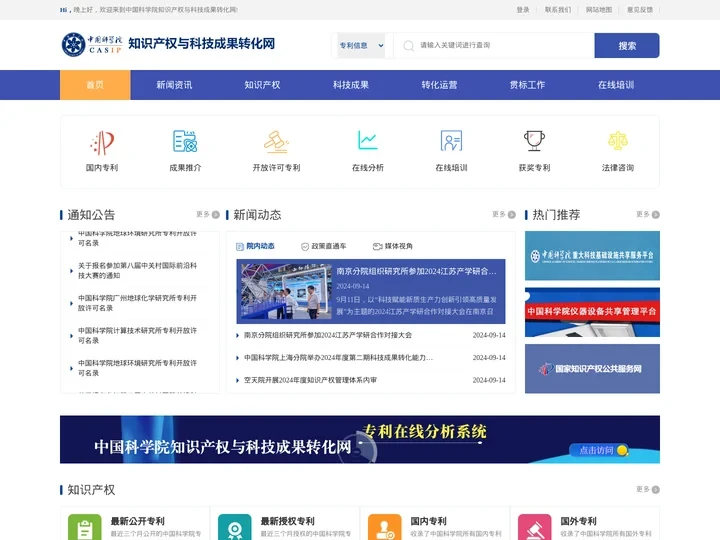Viewport: 720px width, 540px height.
Task: Click 更多 arrow for 通知公告
Action: pyautogui.click(x=215, y=214)
